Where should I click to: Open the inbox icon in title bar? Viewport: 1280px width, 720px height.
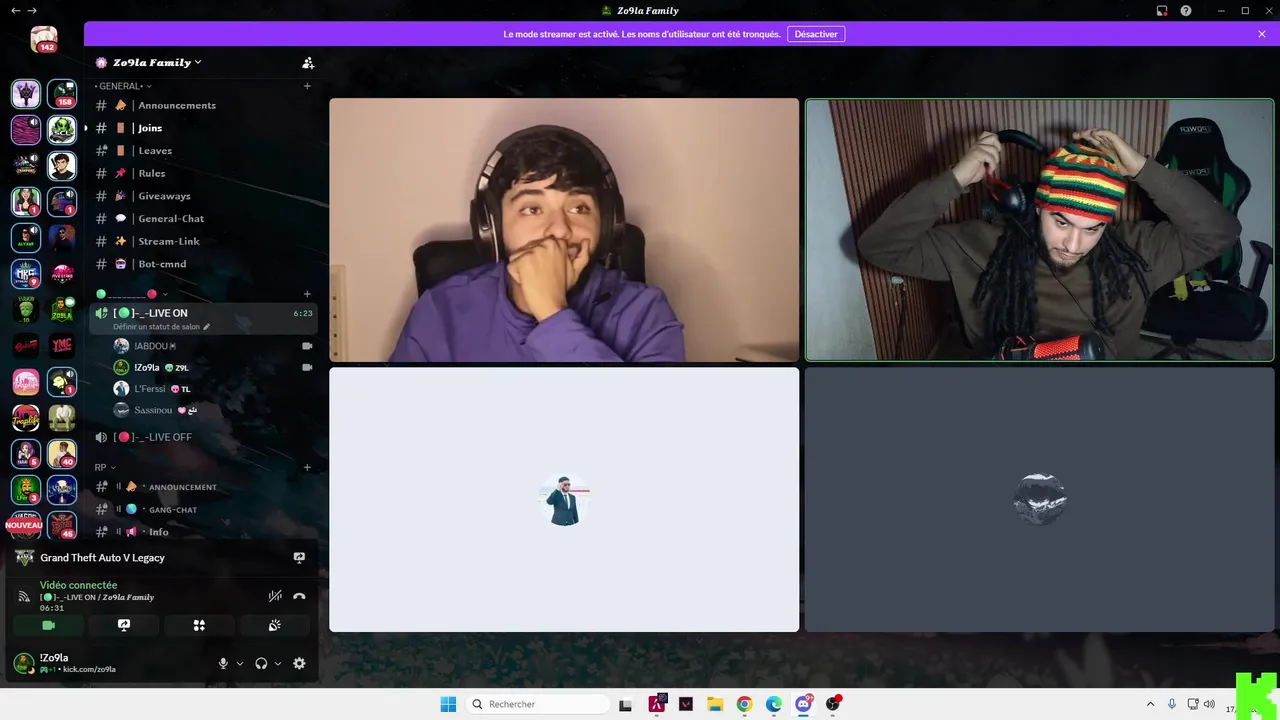pyautogui.click(x=1162, y=11)
